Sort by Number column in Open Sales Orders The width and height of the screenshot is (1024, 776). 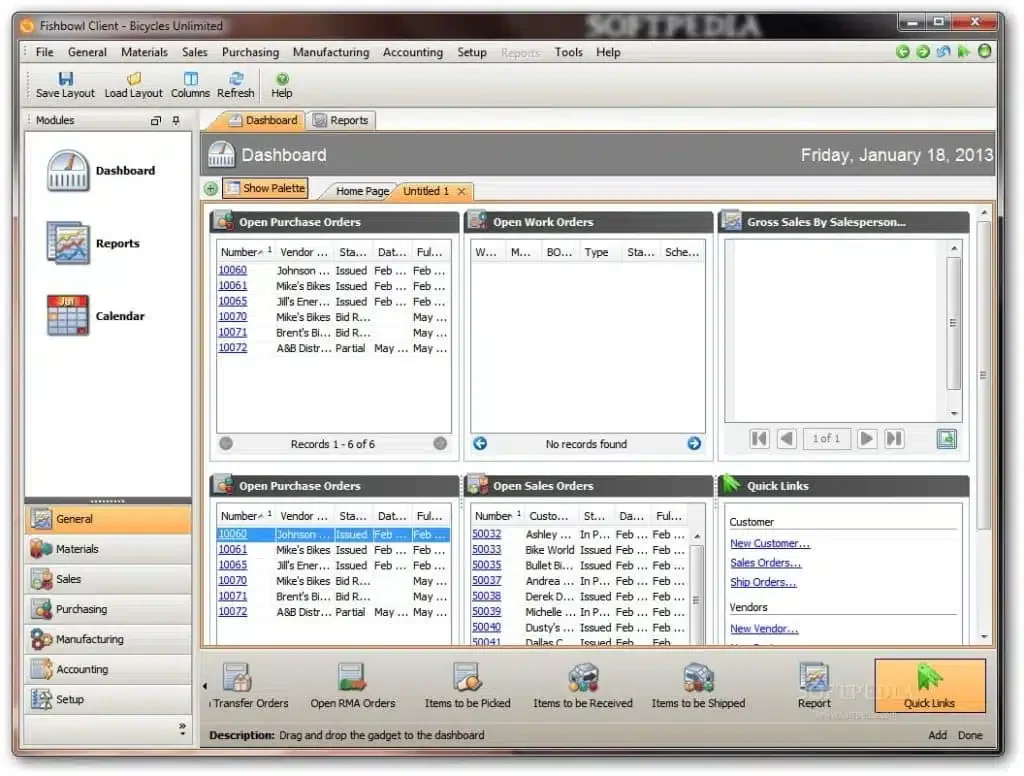pyautogui.click(x=498, y=516)
